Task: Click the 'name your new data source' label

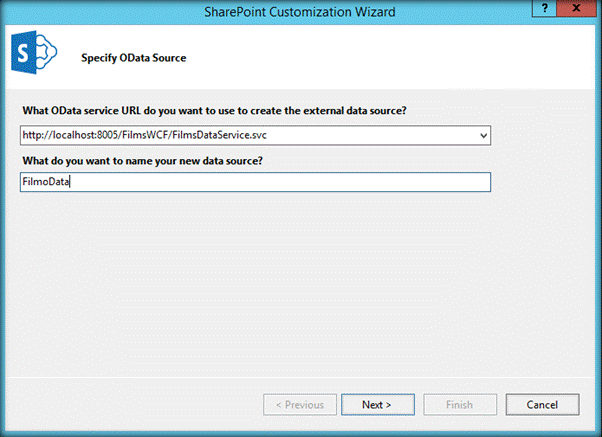Action: point(142,161)
